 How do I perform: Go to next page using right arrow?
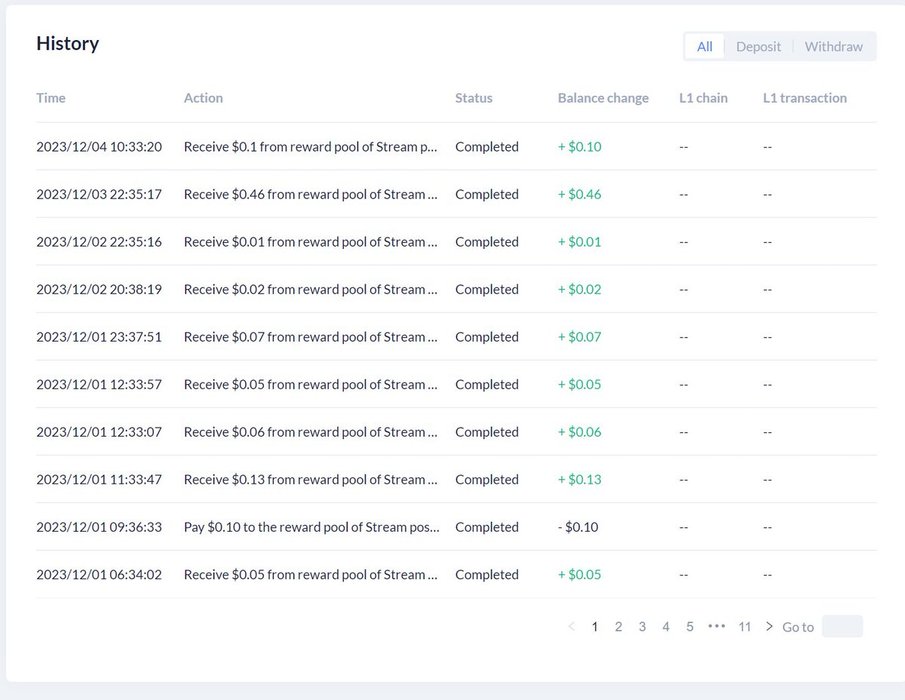(x=769, y=627)
